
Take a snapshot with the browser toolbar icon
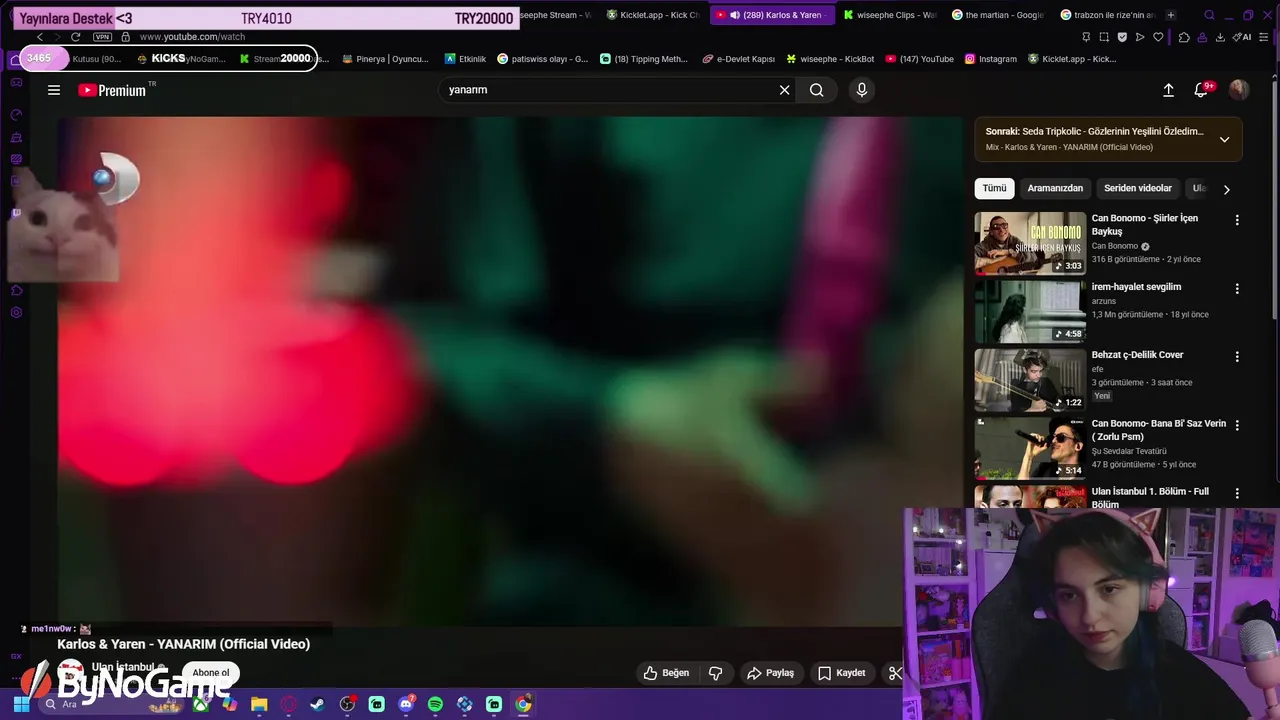coord(1104,37)
